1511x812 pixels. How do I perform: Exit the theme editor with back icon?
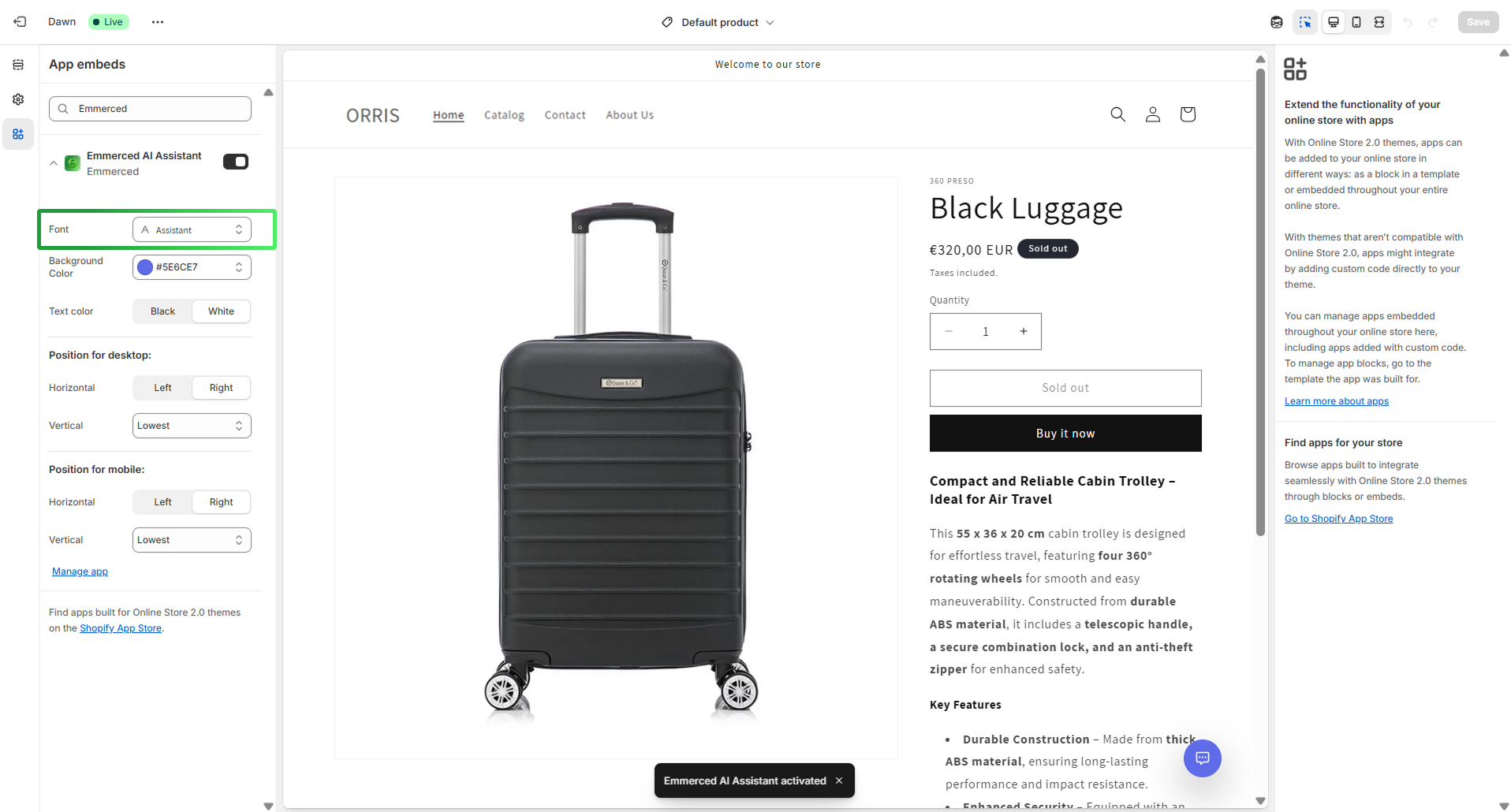tap(21, 22)
